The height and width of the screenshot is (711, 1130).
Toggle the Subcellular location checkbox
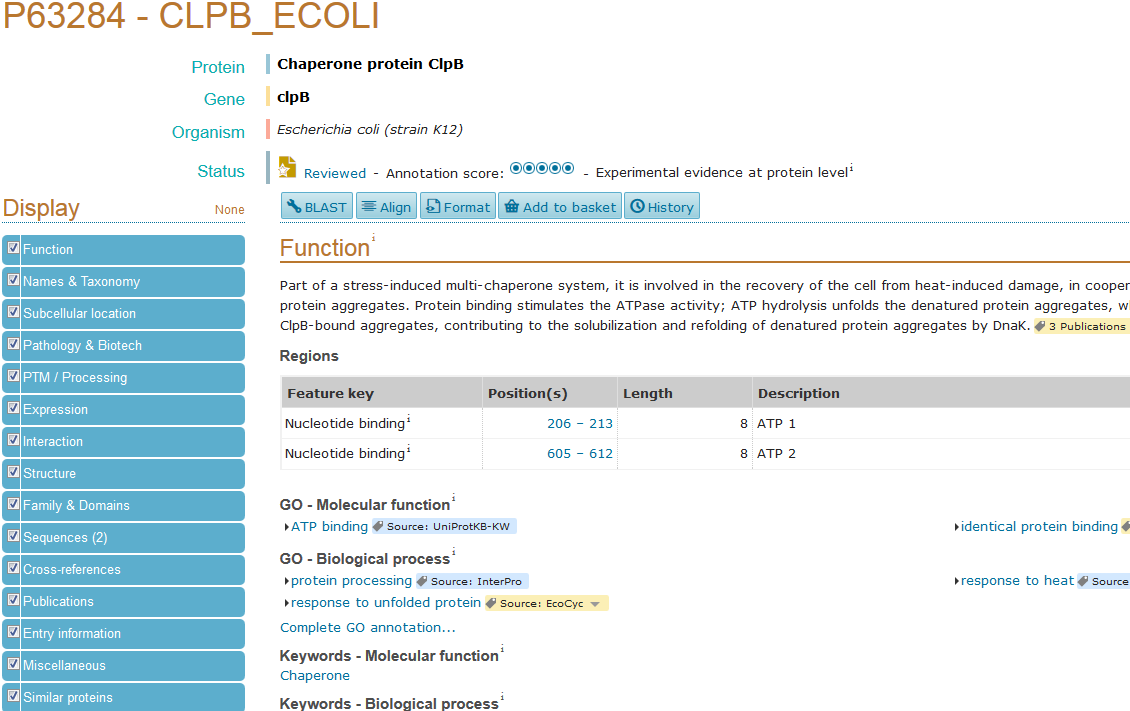point(13,312)
